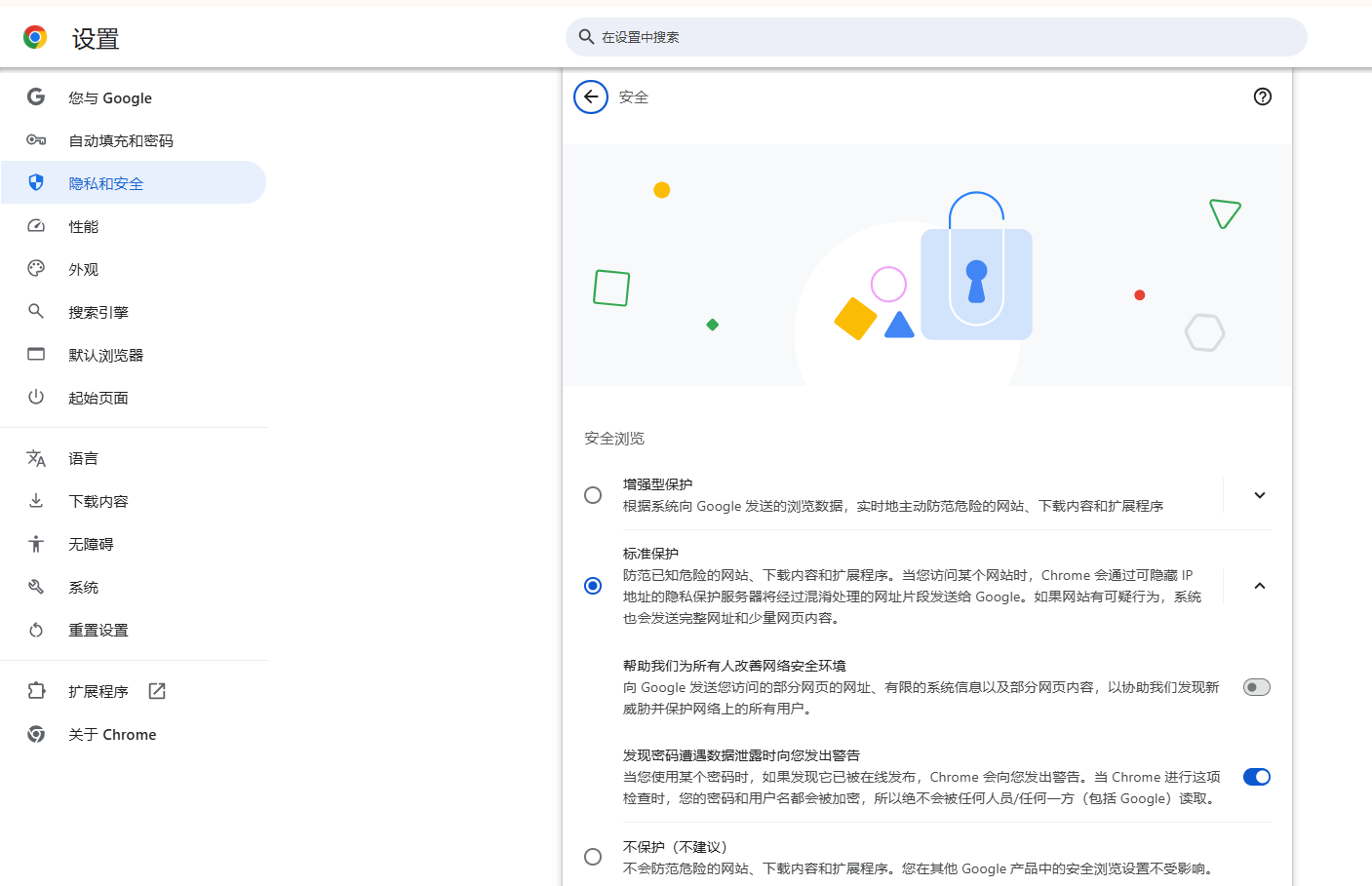Click the 在设置中搜索 search field
This screenshot has width=1372, height=886.
(936, 37)
